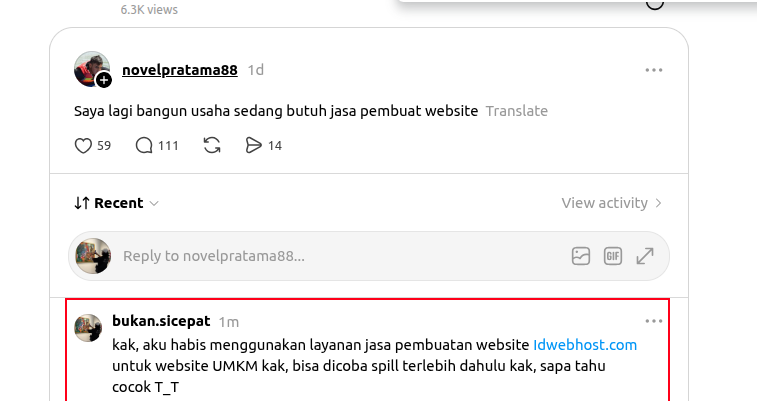View bukan.sicepat's avatar in the reply
The height and width of the screenshot is (401, 757).
88,328
